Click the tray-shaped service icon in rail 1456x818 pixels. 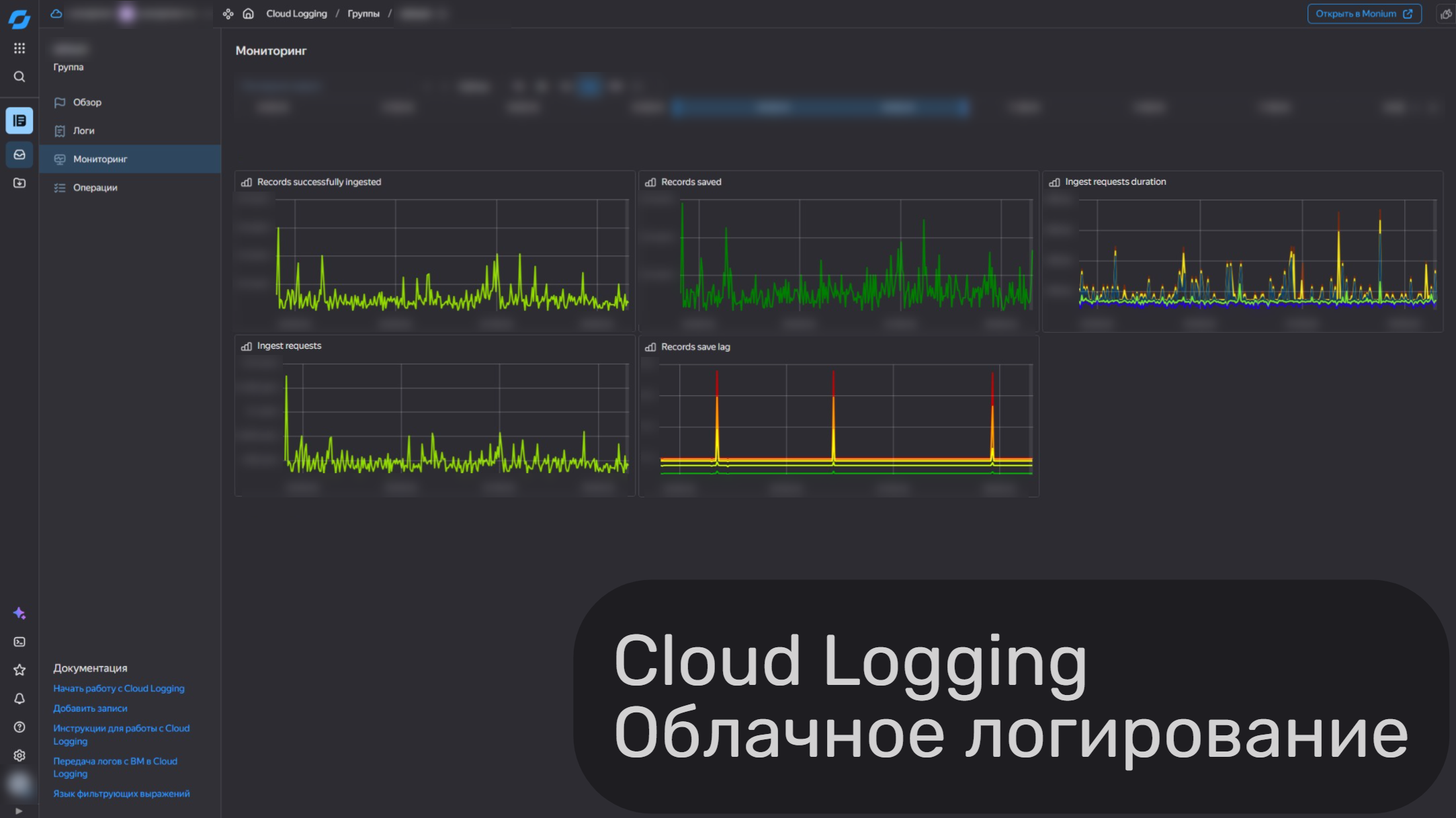coord(19,155)
